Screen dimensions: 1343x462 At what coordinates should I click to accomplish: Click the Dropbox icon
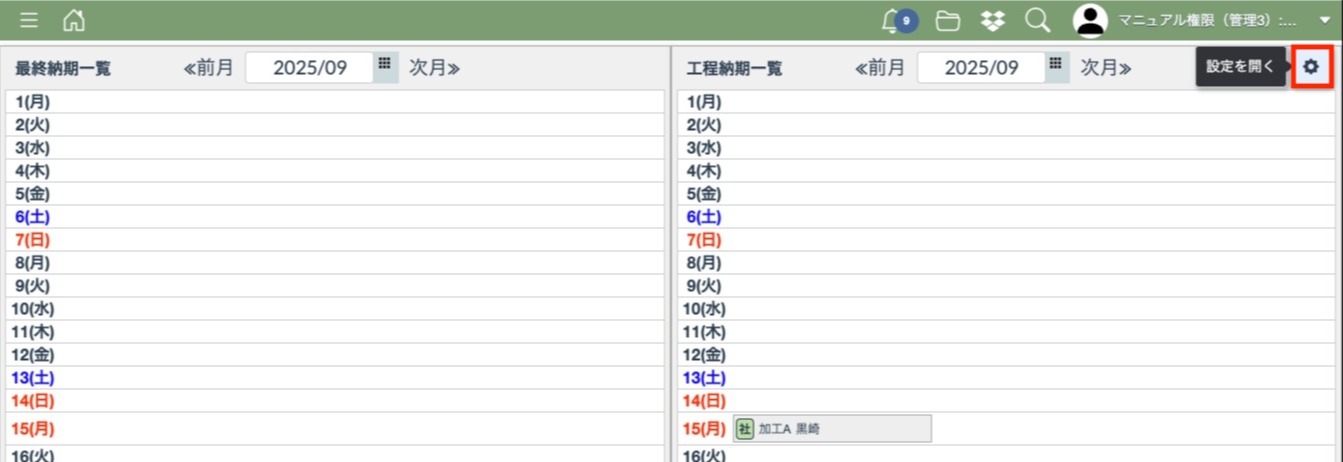(992, 20)
